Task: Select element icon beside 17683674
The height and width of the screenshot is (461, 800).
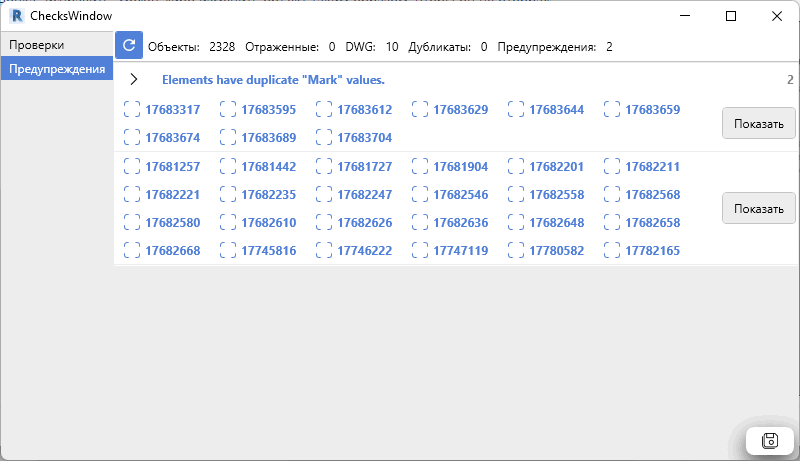Action: click(132, 137)
